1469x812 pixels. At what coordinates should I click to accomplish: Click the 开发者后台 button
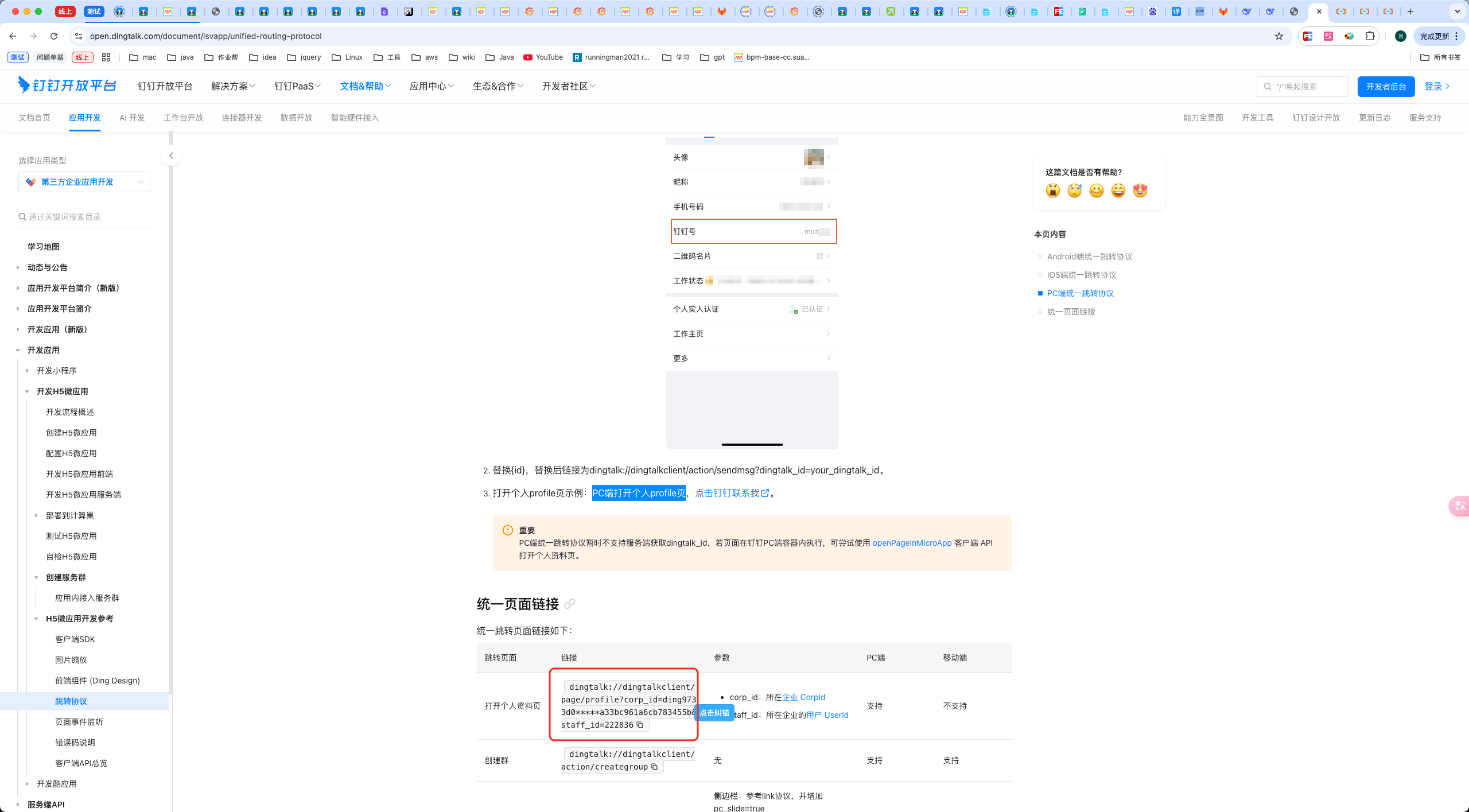pyautogui.click(x=1385, y=87)
